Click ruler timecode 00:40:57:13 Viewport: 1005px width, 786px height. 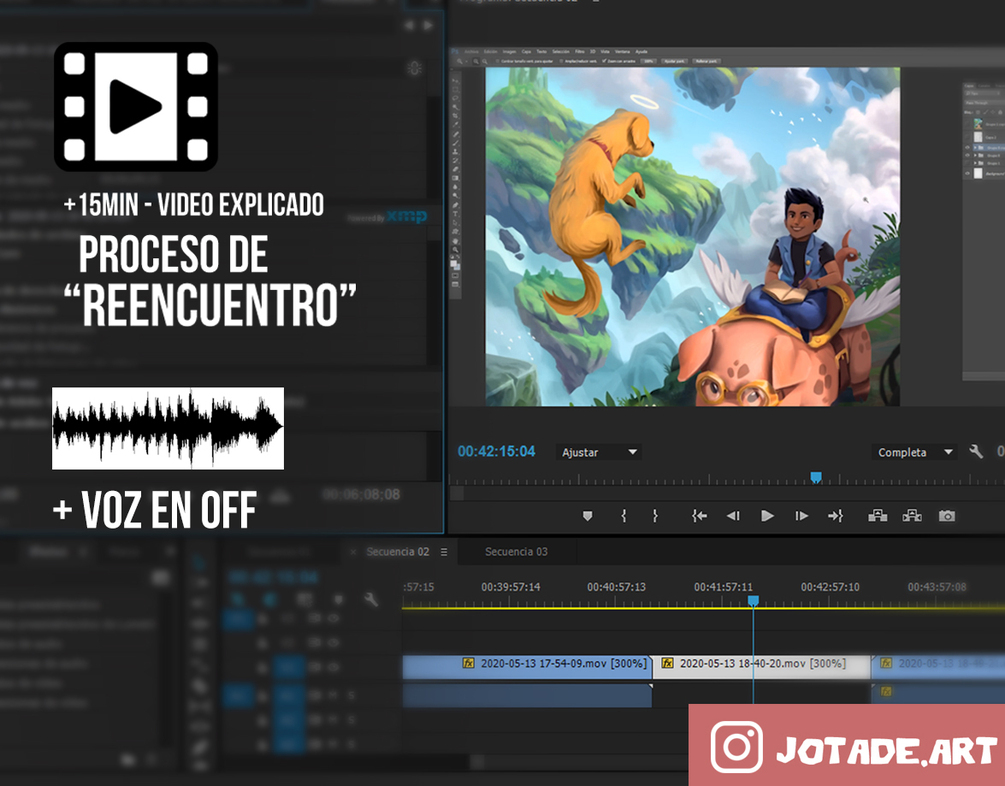(x=617, y=587)
